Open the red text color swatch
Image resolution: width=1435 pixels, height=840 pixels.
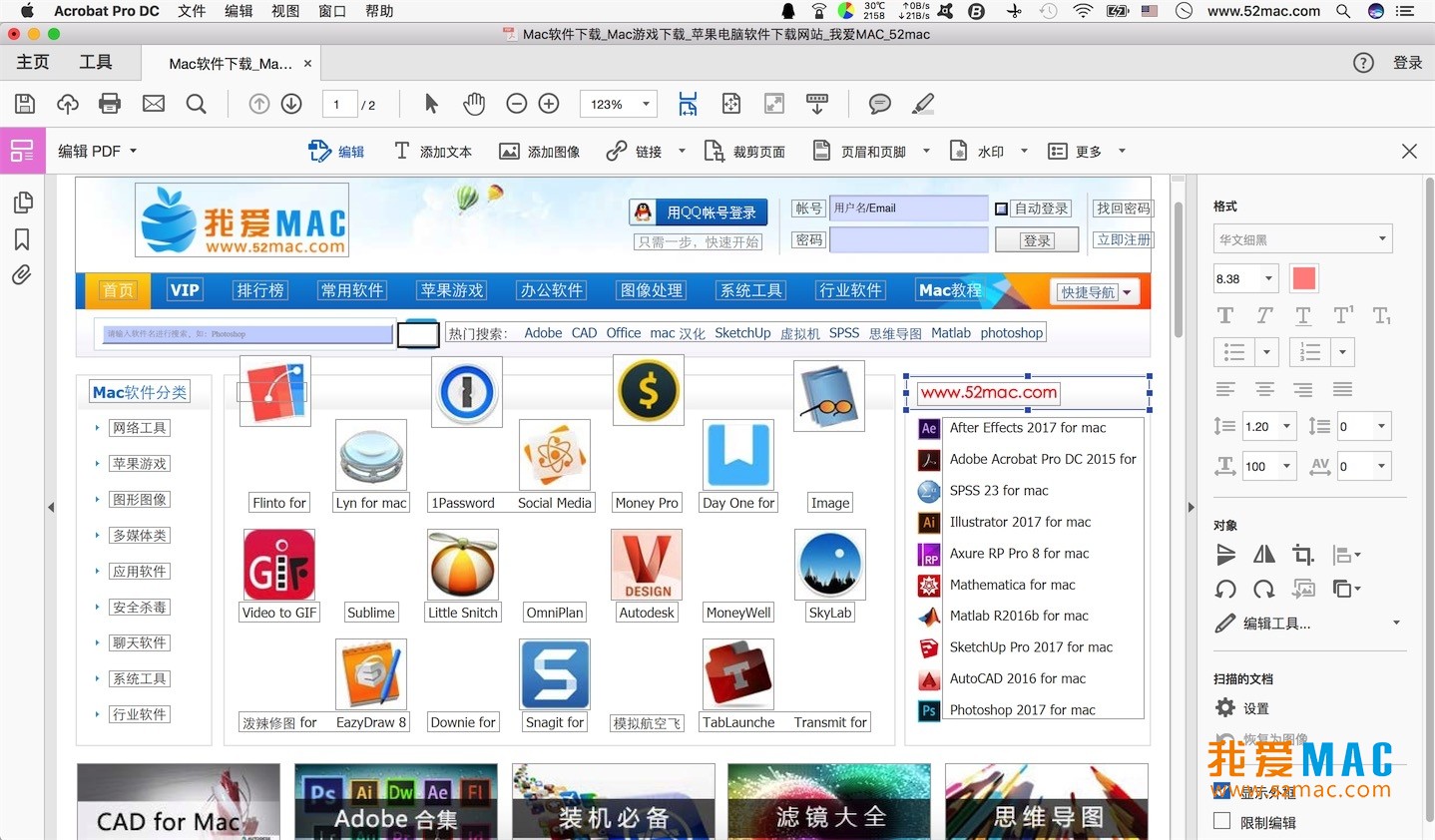click(1304, 278)
